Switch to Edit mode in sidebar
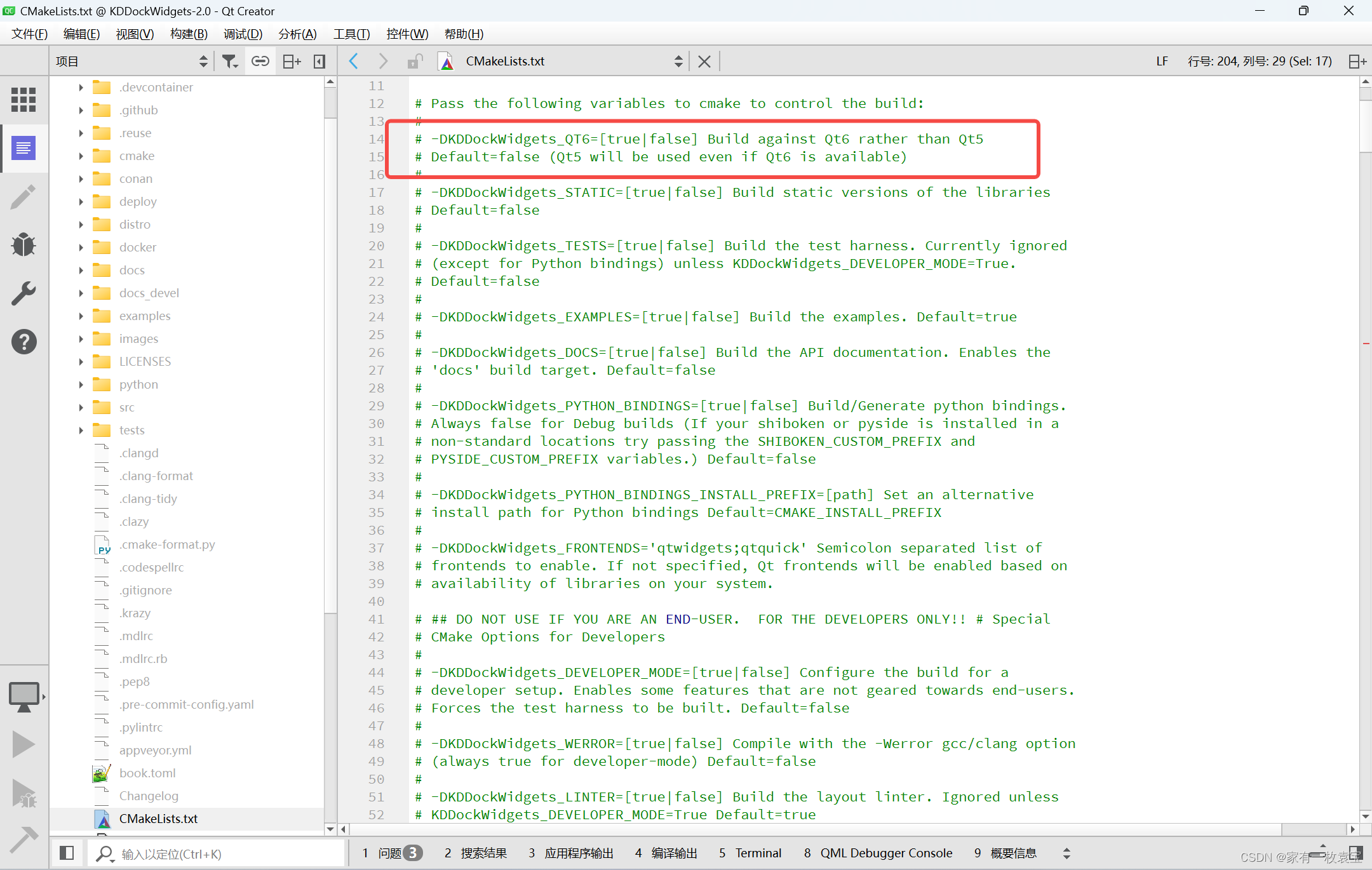 (24, 149)
